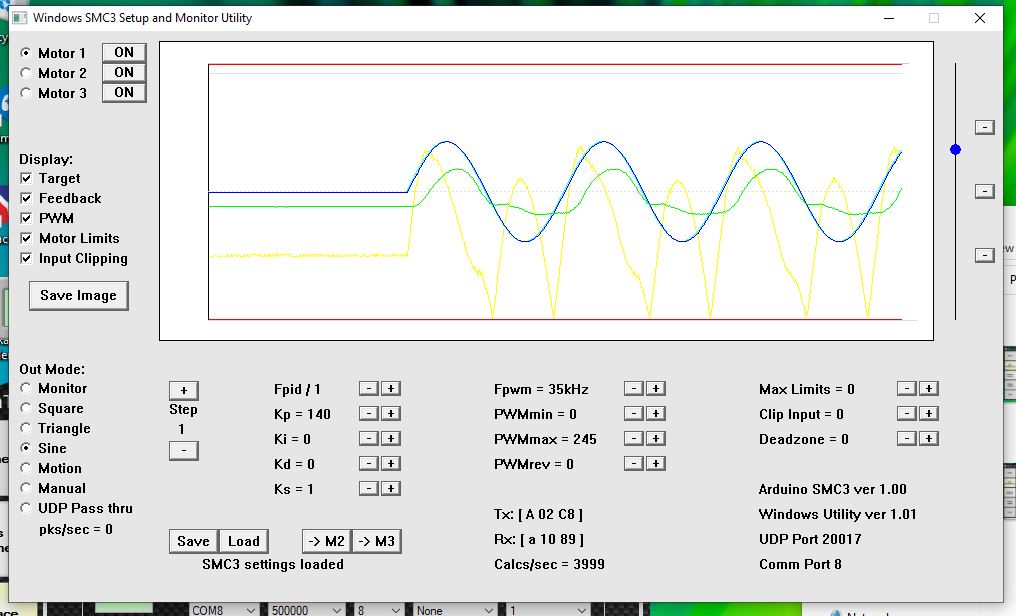Viewport: 1016px width, 616px height.
Task: Click the Save Image button
Action: click(x=78, y=295)
